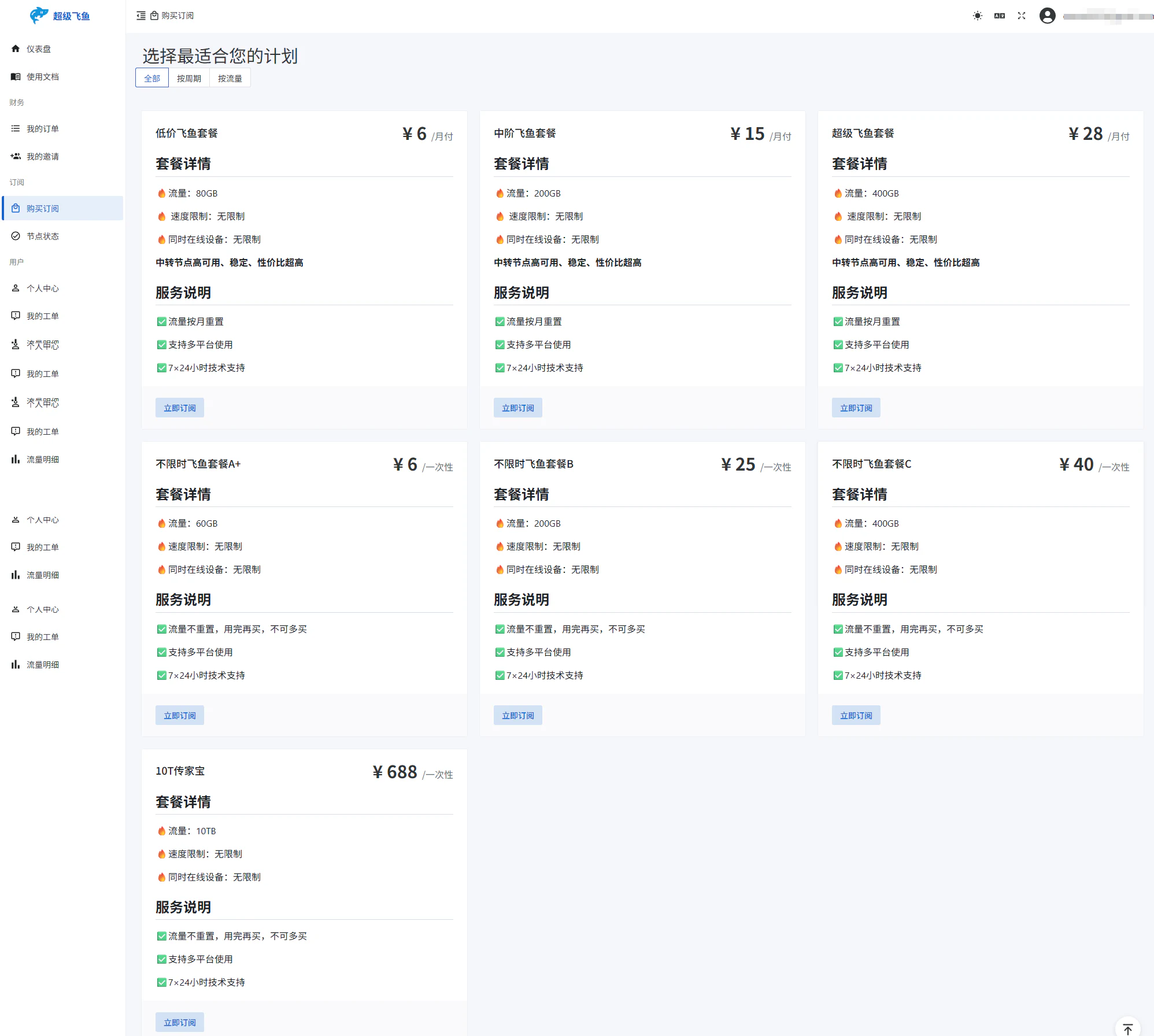Screen dimensions: 1154x1036
Task: Click the 超级飞鱼 fish logo
Action: [x=39, y=15]
